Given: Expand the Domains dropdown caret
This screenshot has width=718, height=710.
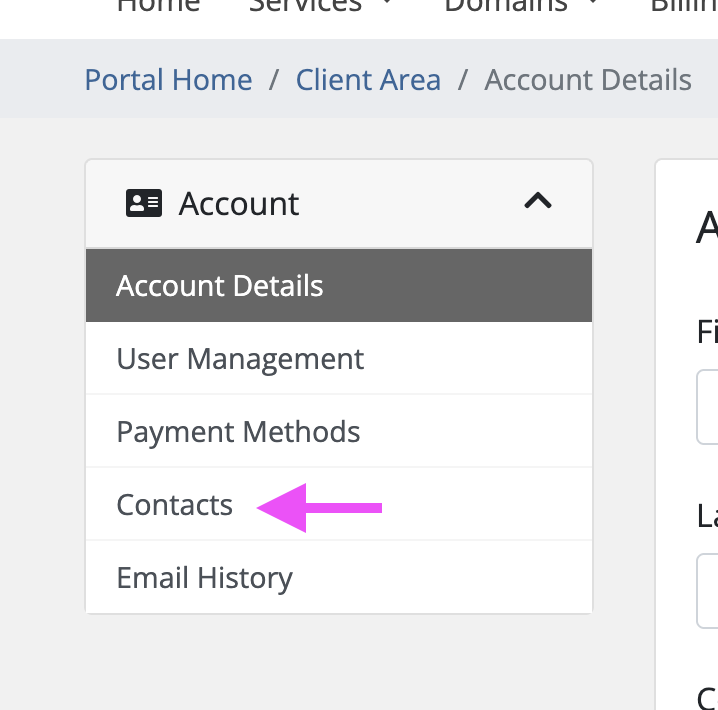Looking at the screenshot, I should click(x=592, y=5).
